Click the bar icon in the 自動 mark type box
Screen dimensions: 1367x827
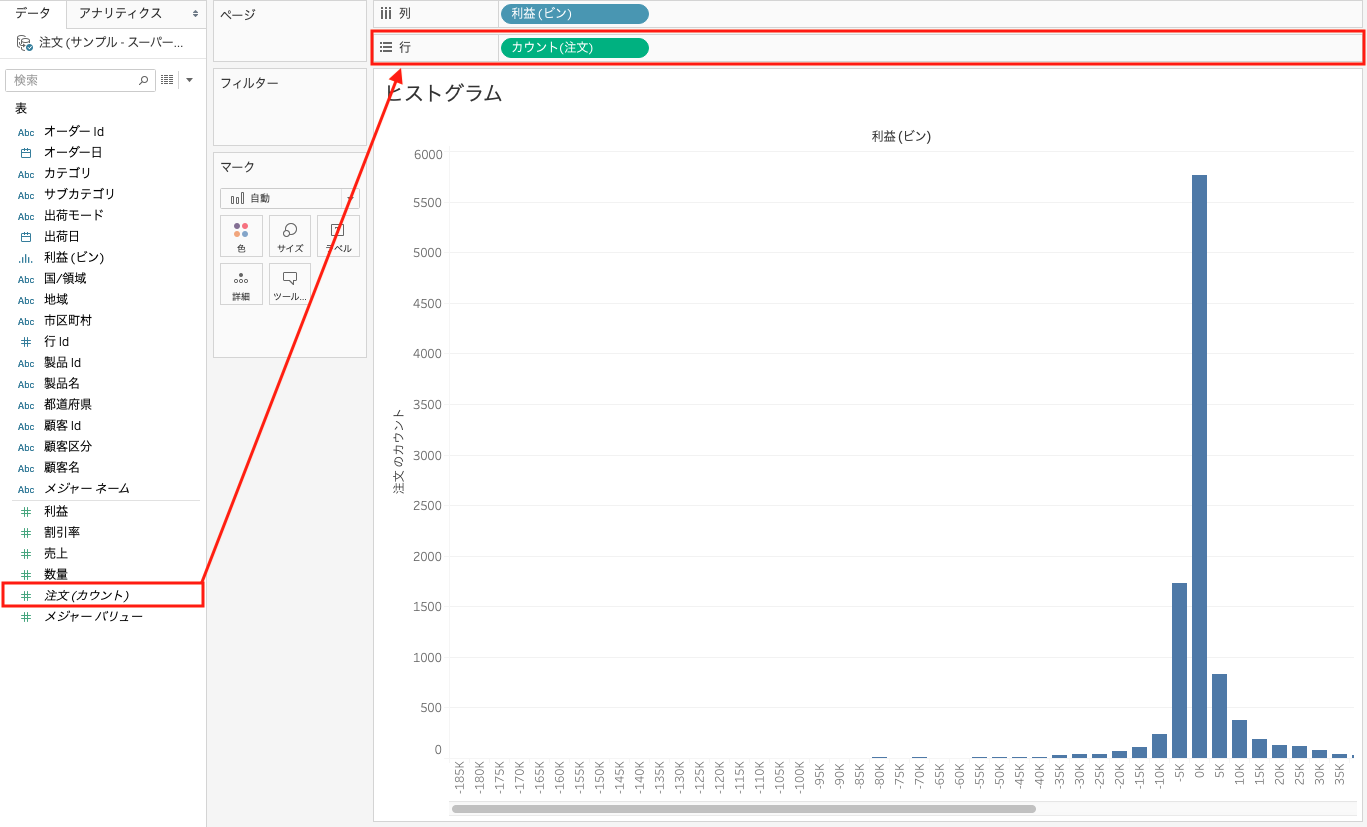(x=237, y=199)
